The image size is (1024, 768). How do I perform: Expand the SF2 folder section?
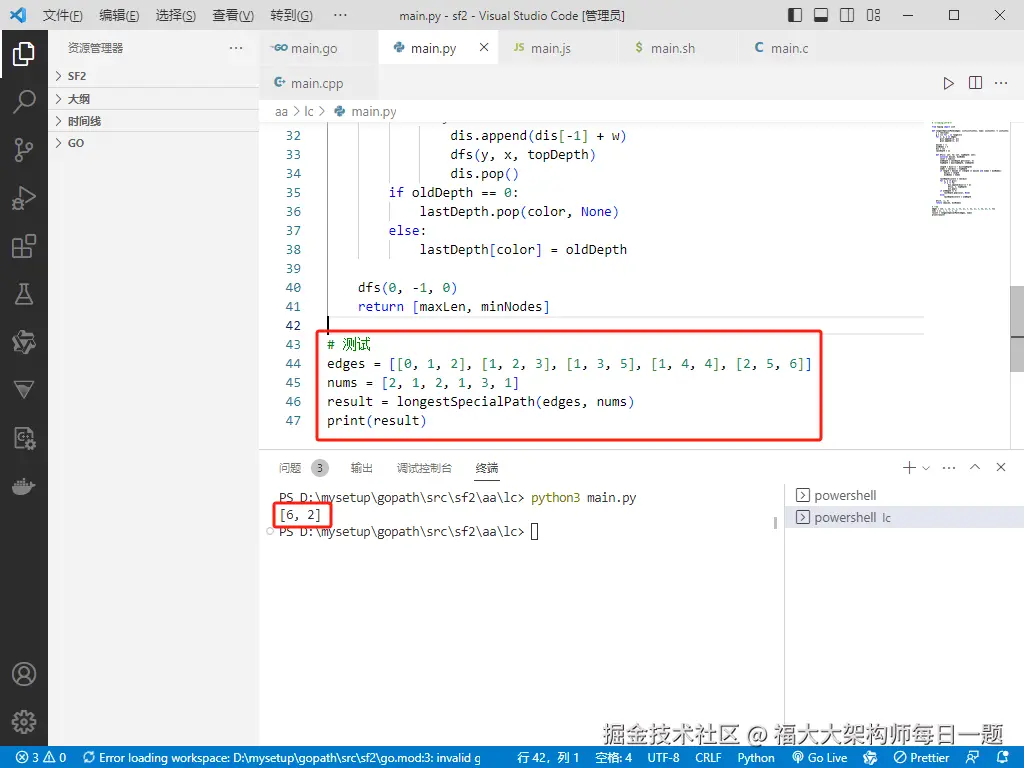point(154,76)
